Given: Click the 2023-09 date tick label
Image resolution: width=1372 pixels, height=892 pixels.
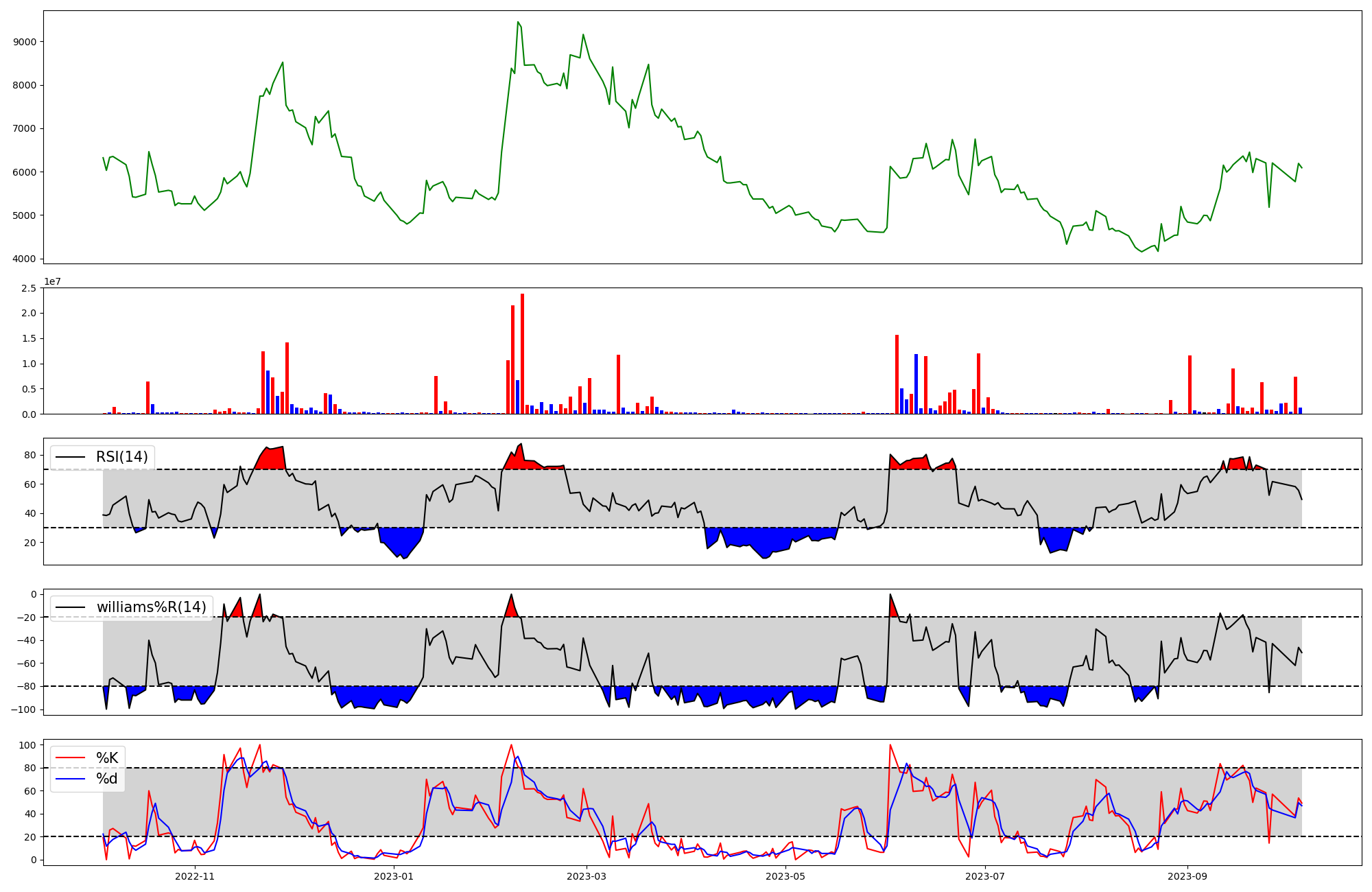Looking at the screenshot, I should click(x=1187, y=876).
